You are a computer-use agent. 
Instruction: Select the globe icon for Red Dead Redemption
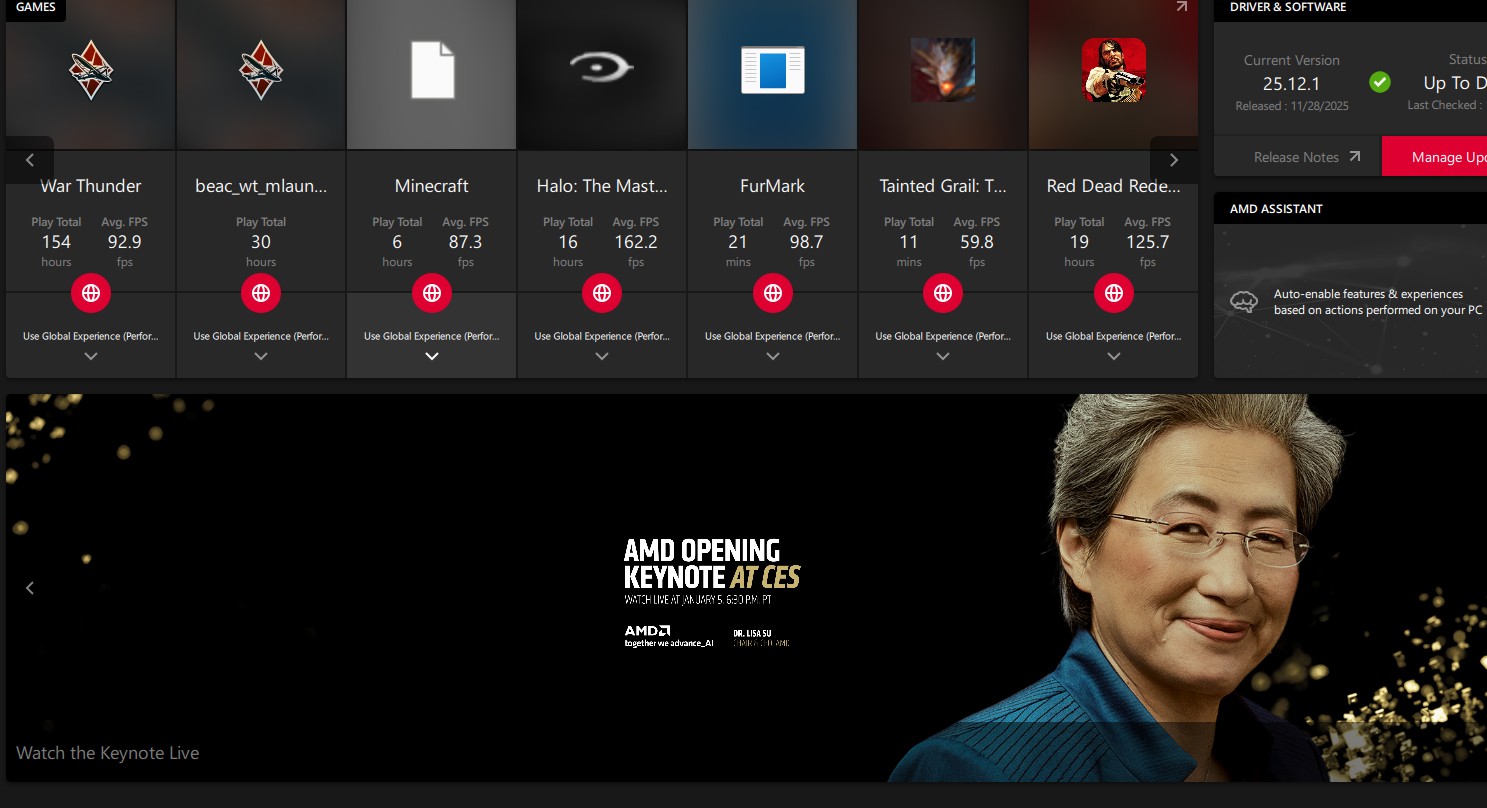(1114, 293)
